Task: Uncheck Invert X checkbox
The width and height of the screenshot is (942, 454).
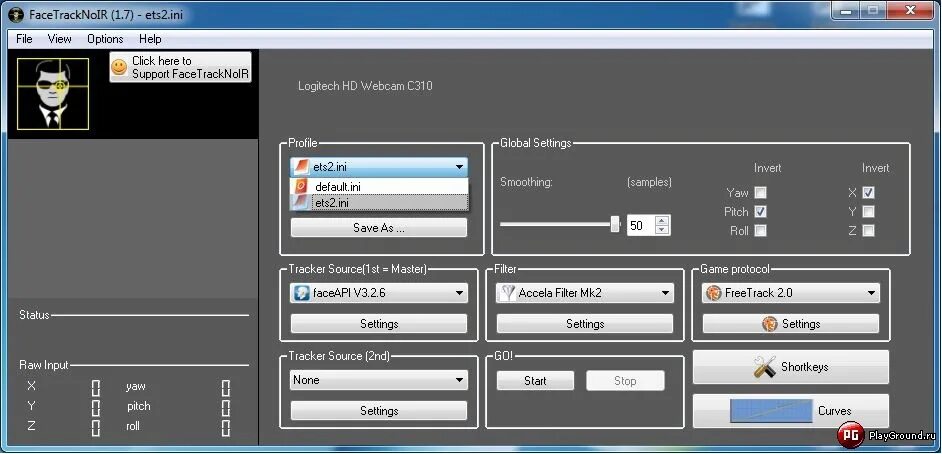Action: click(868, 193)
